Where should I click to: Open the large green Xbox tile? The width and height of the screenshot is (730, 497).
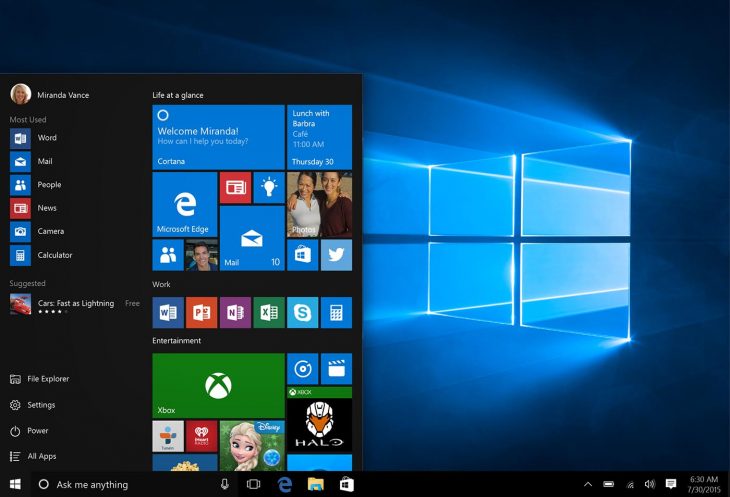tap(218, 385)
